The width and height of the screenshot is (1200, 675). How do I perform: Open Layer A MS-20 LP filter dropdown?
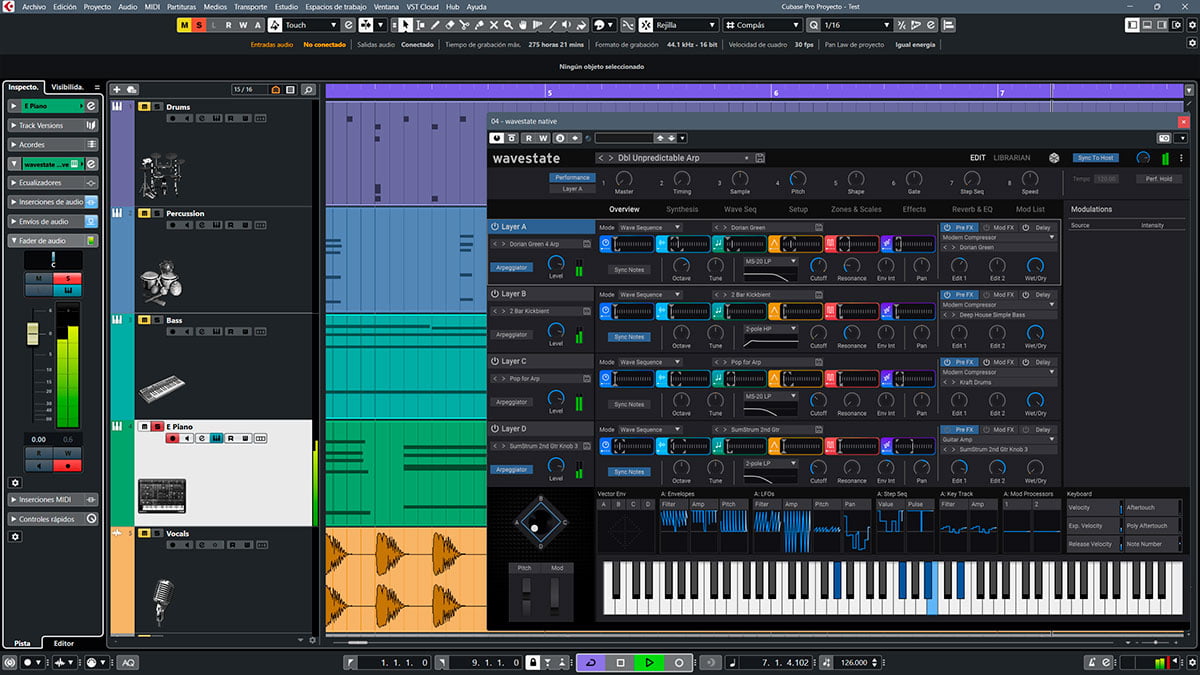[770, 260]
